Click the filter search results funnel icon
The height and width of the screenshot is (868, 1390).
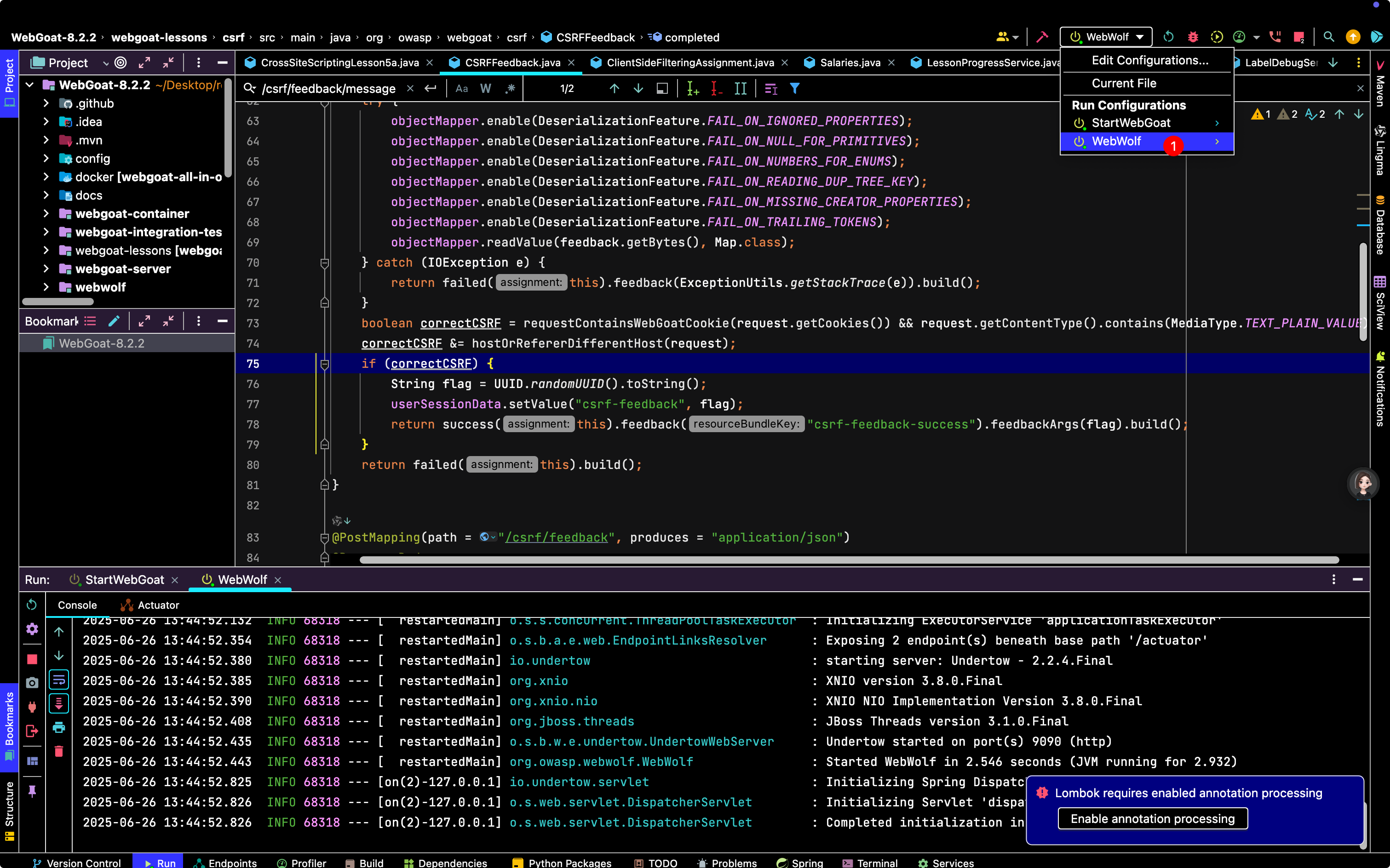coord(794,88)
